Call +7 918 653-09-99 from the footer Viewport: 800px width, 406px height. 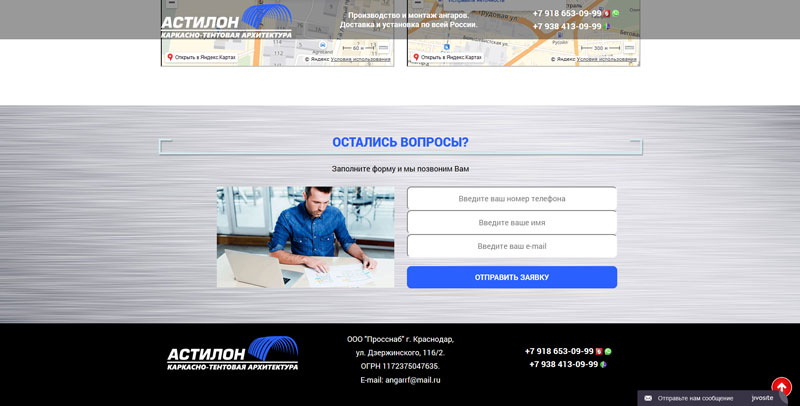pos(559,351)
